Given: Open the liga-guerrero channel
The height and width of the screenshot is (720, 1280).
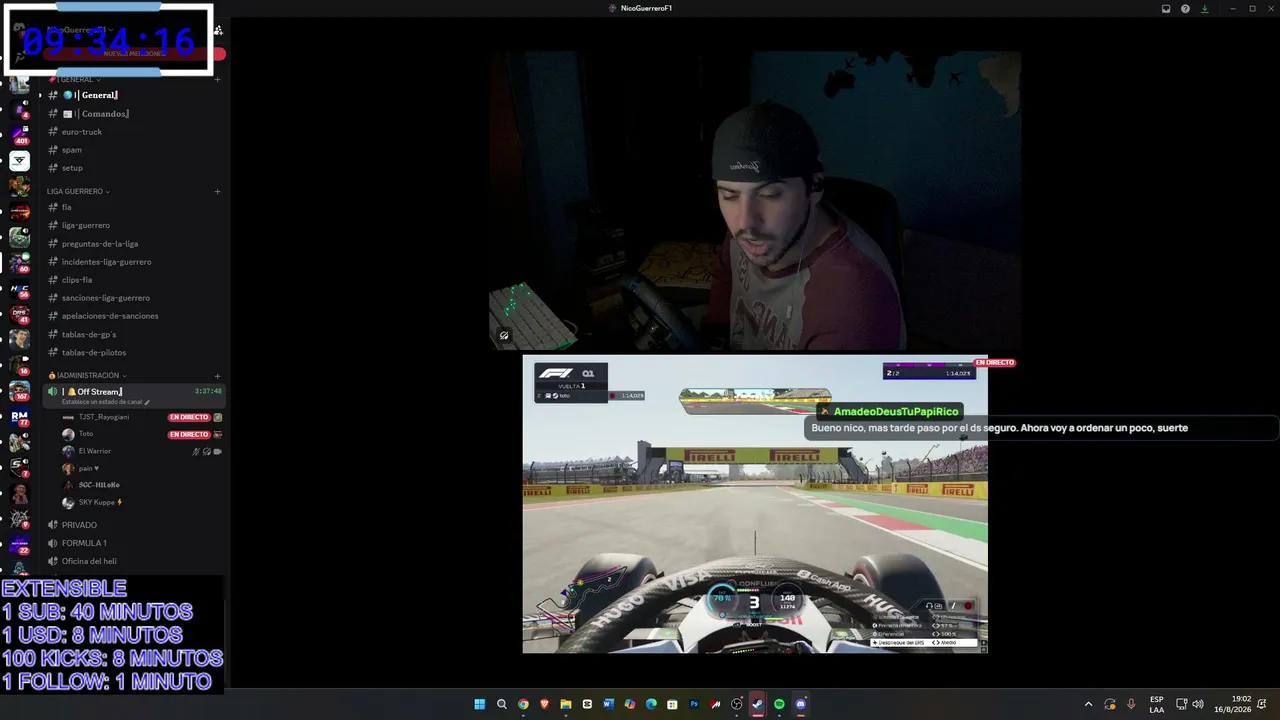Looking at the screenshot, I should point(133,225).
